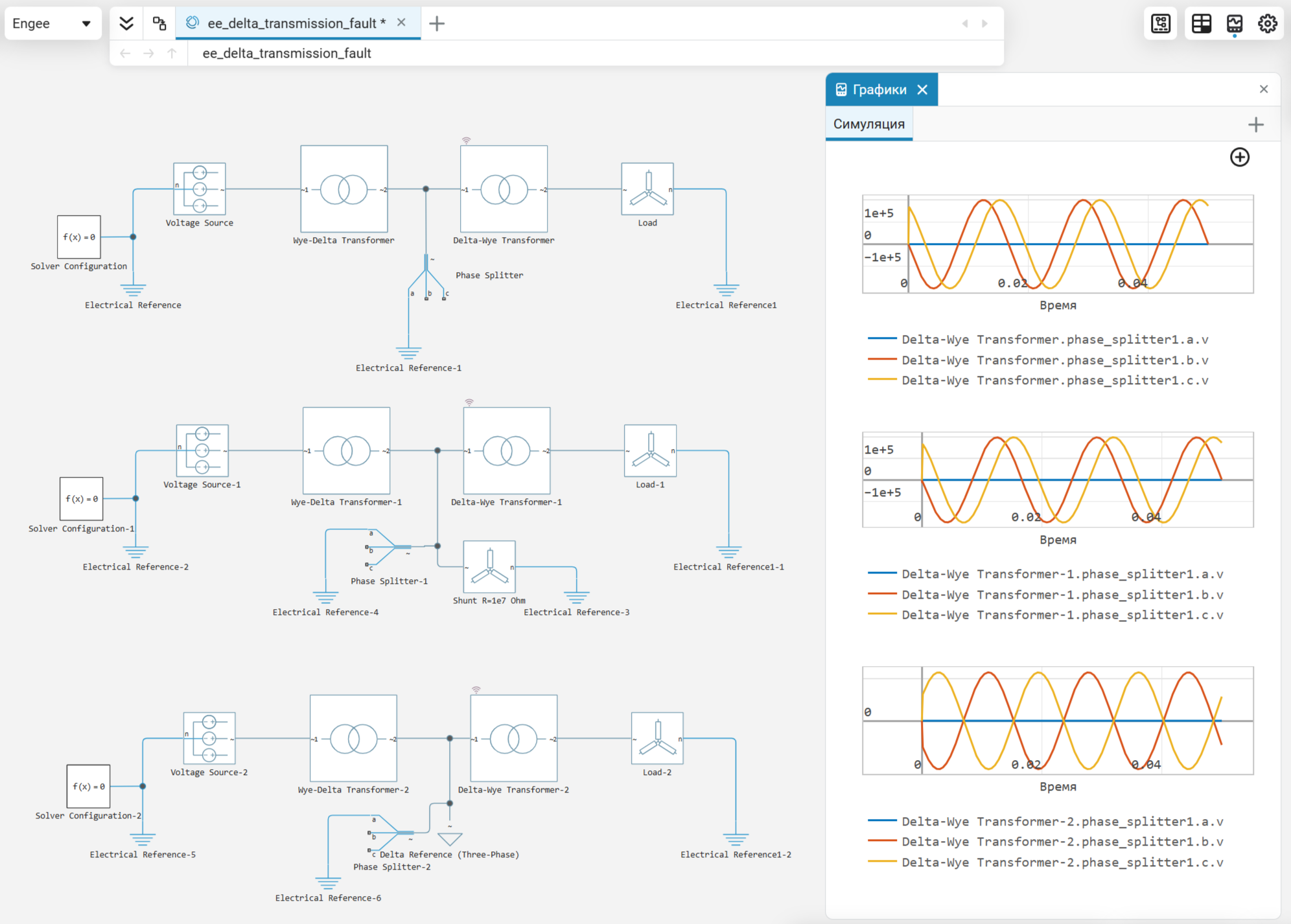The height and width of the screenshot is (924, 1291).
Task: Open the block library panel icon
Action: pyautogui.click(x=1161, y=24)
